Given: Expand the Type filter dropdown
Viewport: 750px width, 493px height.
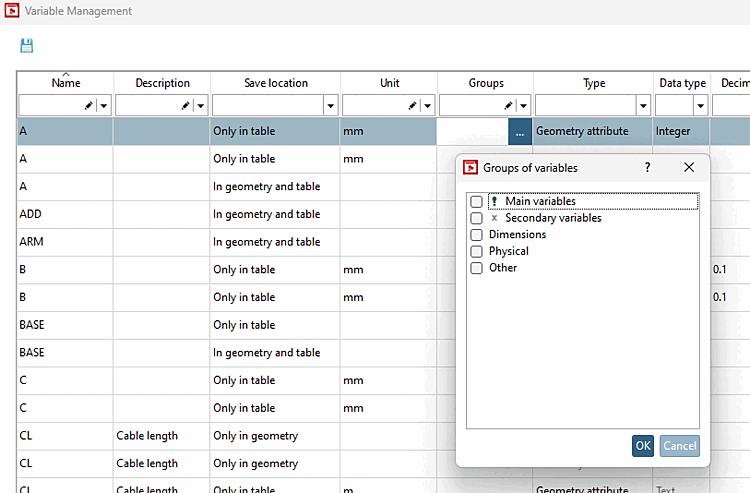Looking at the screenshot, I should [x=643, y=105].
